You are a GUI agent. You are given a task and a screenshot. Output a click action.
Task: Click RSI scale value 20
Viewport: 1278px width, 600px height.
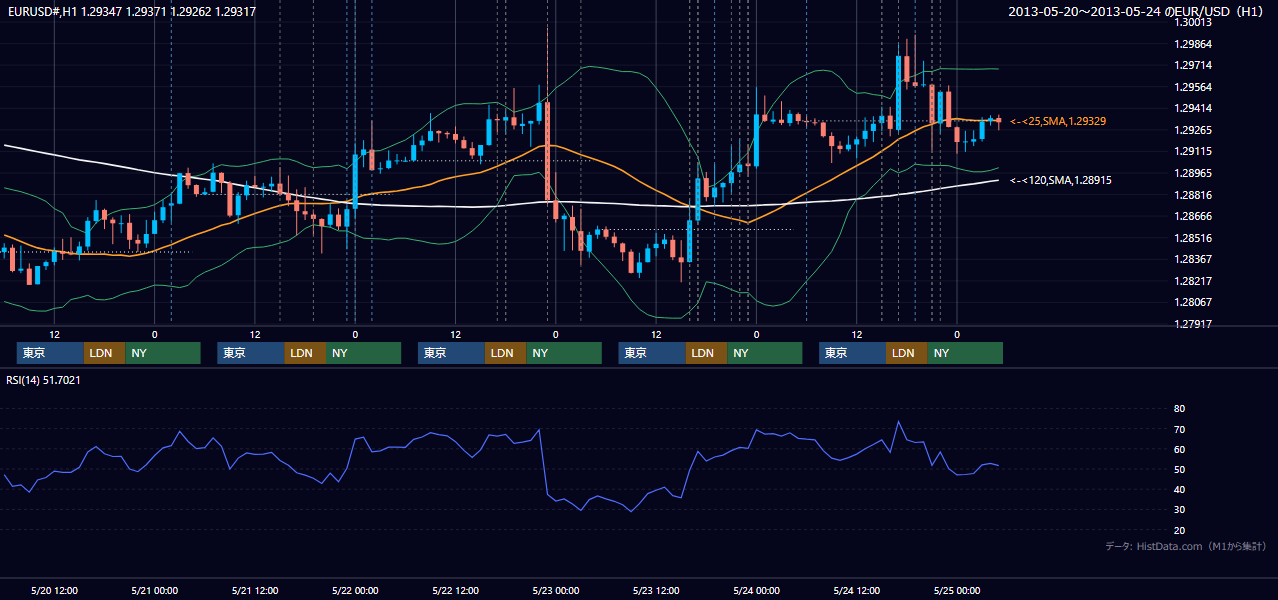point(1180,530)
